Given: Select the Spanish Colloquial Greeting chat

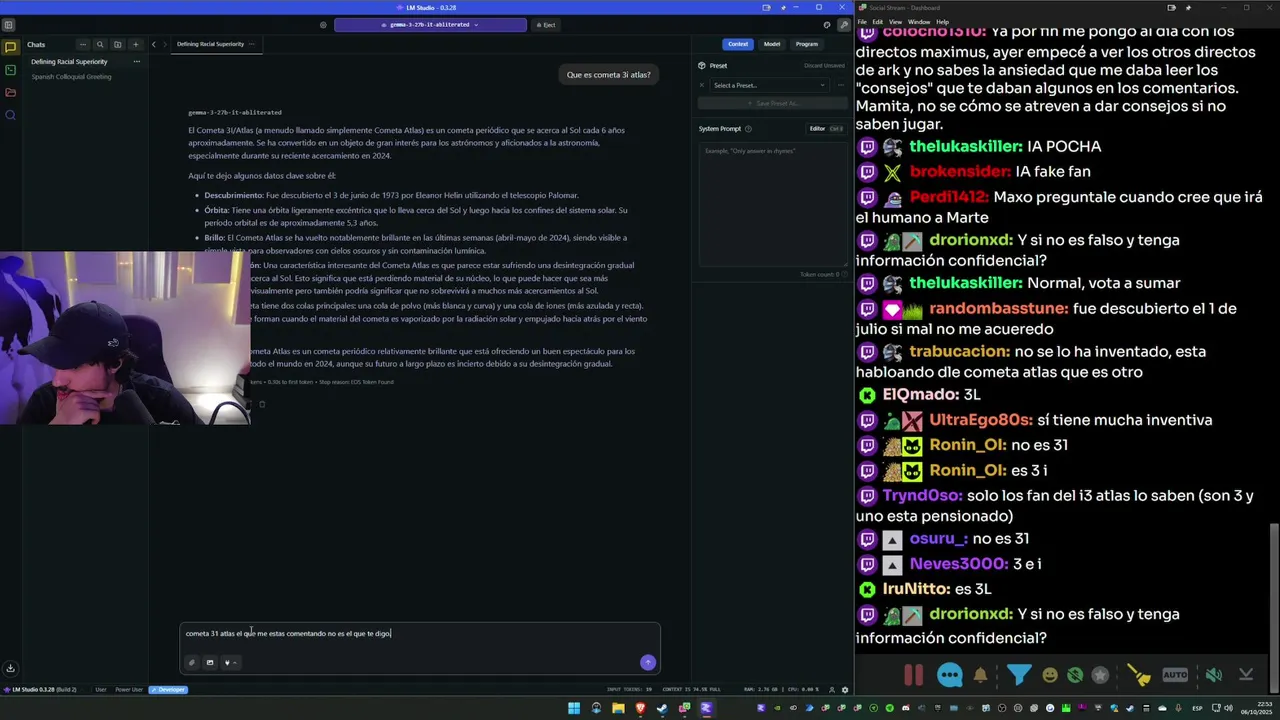Looking at the screenshot, I should click(x=71, y=77).
